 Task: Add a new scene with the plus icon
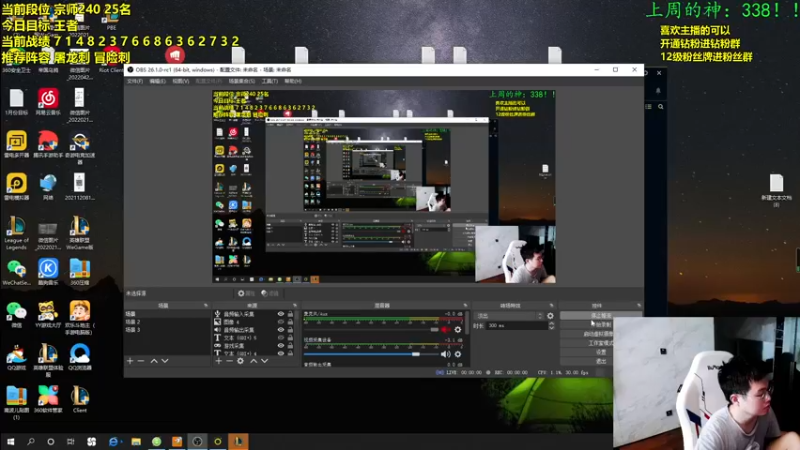tap(130, 361)
